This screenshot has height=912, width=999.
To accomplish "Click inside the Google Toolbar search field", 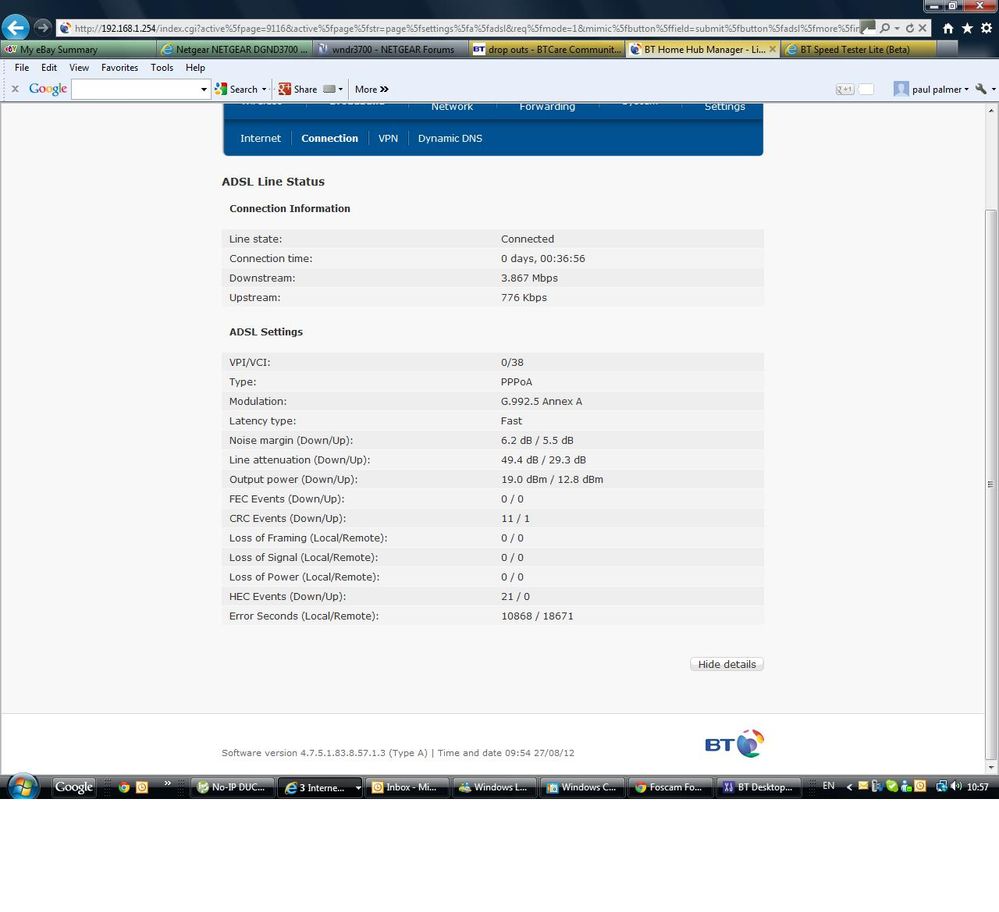I will 136,89.
